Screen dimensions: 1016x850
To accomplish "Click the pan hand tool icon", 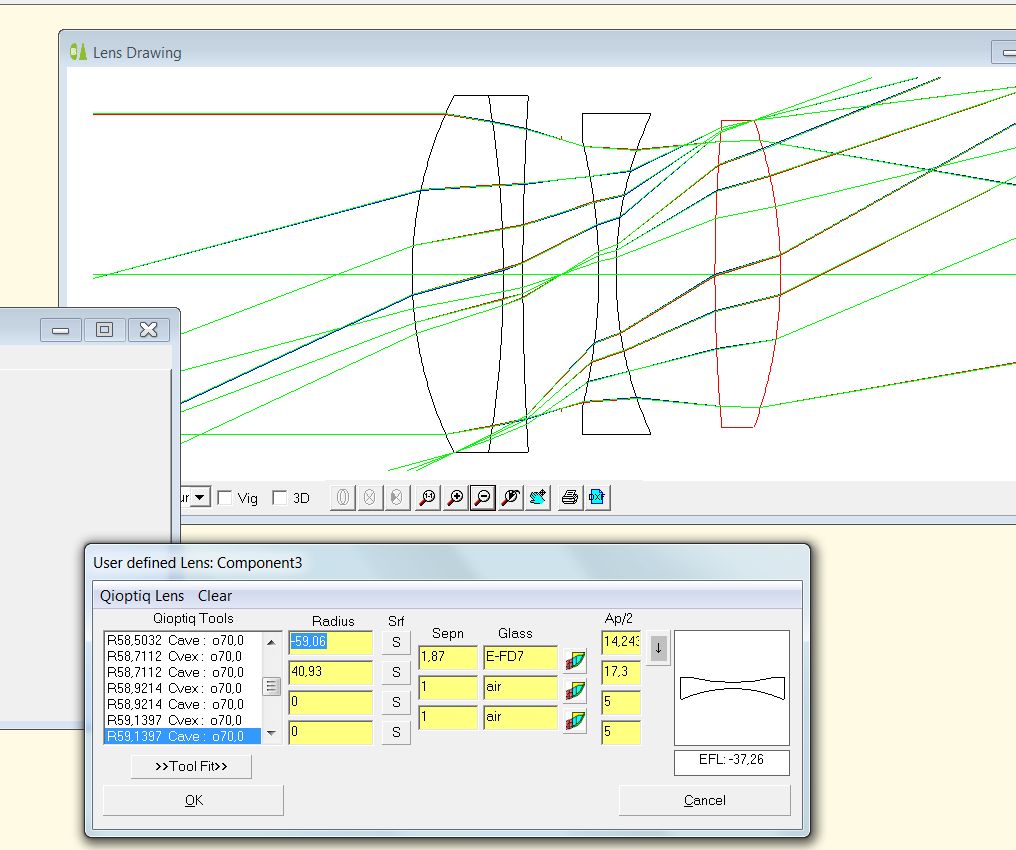I will tap(539, 497).
